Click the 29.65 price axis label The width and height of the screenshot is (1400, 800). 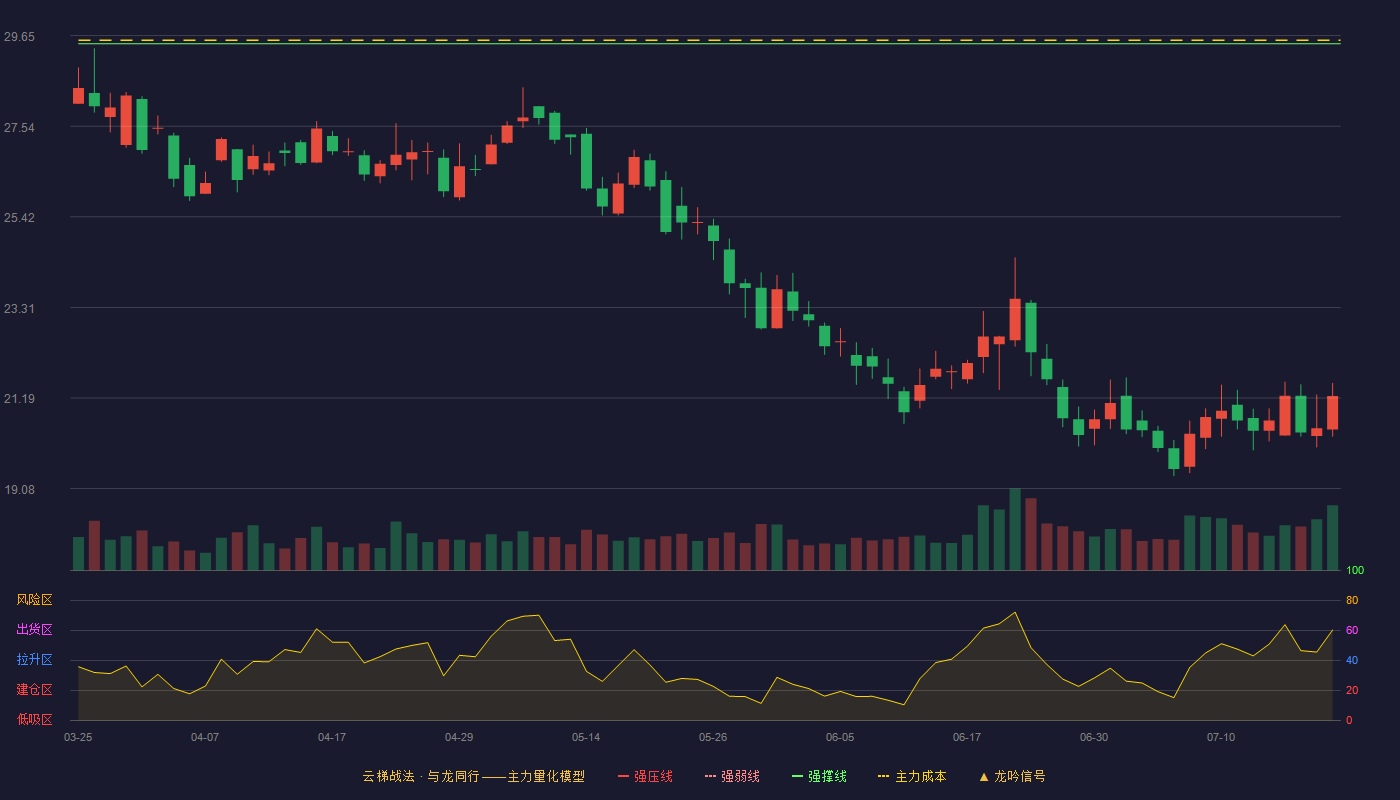coord(19,37)
